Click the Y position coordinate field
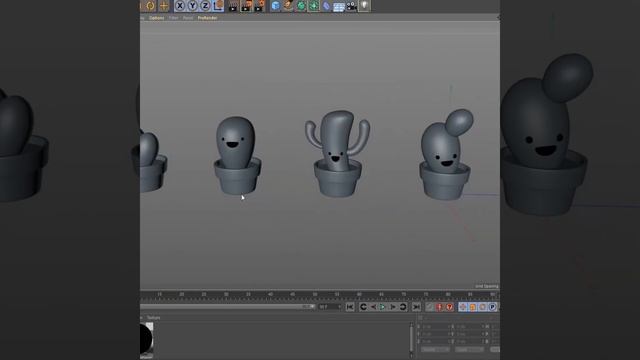This screenshot has height=360, width=640. click(435, 334)
